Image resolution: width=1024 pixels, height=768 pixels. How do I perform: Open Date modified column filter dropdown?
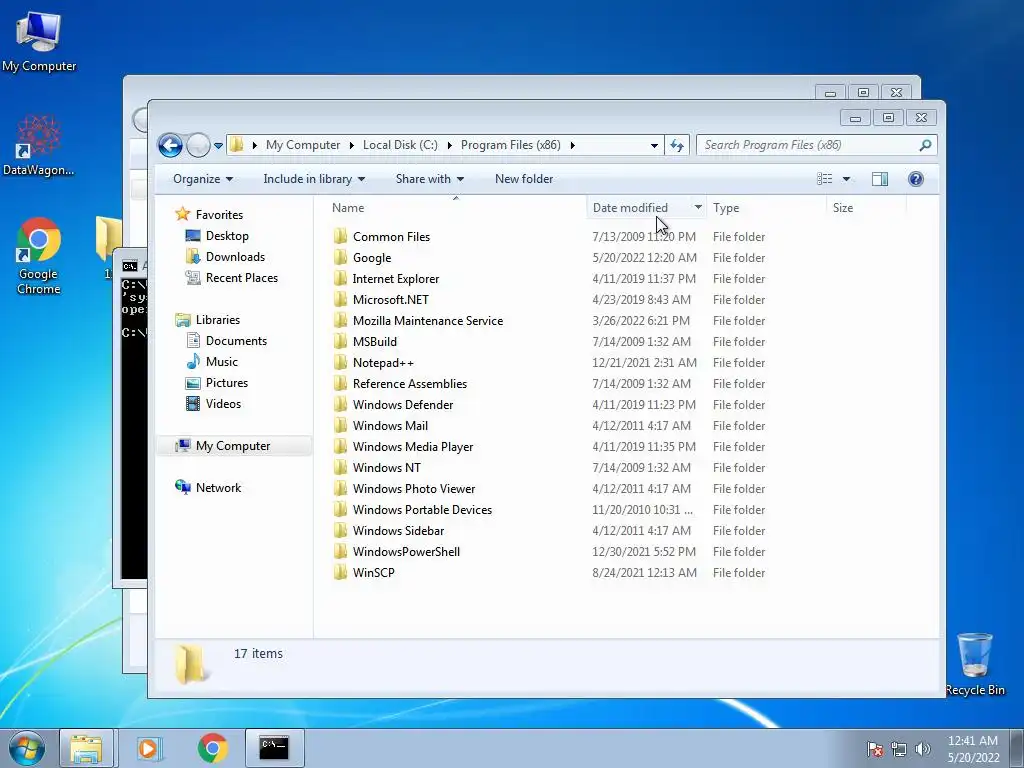pos(698,208)
